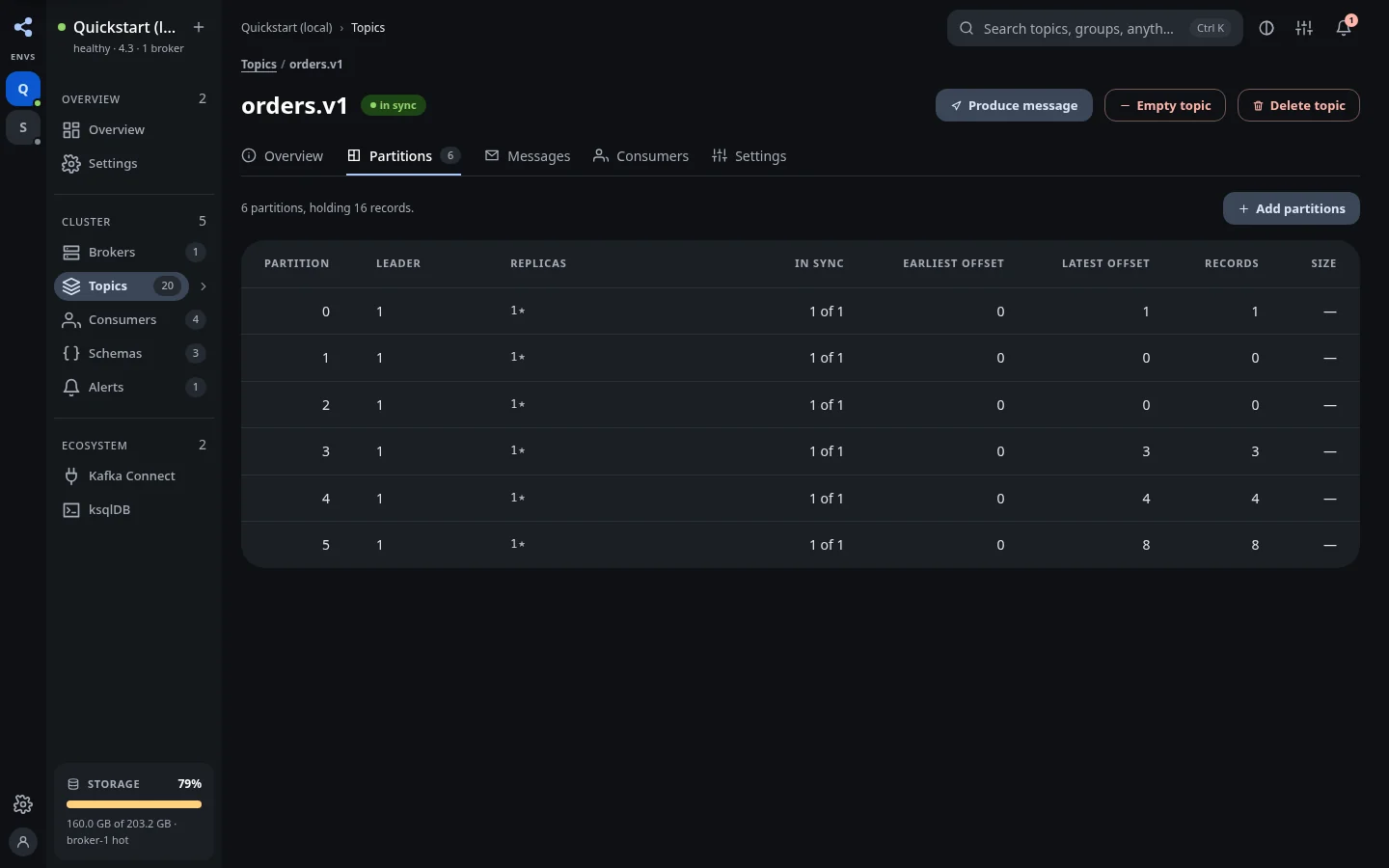
Task: Switch to the topic Consumers tab
Action: [x=641, y=156]
